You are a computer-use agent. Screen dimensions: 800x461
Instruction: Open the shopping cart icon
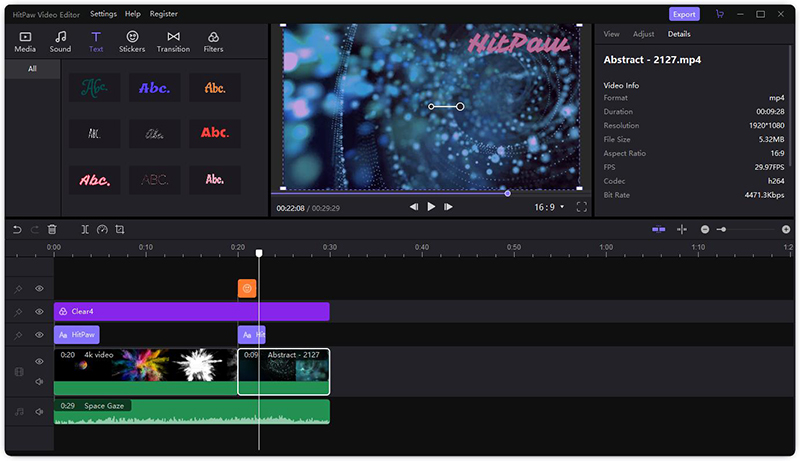click(x=719, y=14)
